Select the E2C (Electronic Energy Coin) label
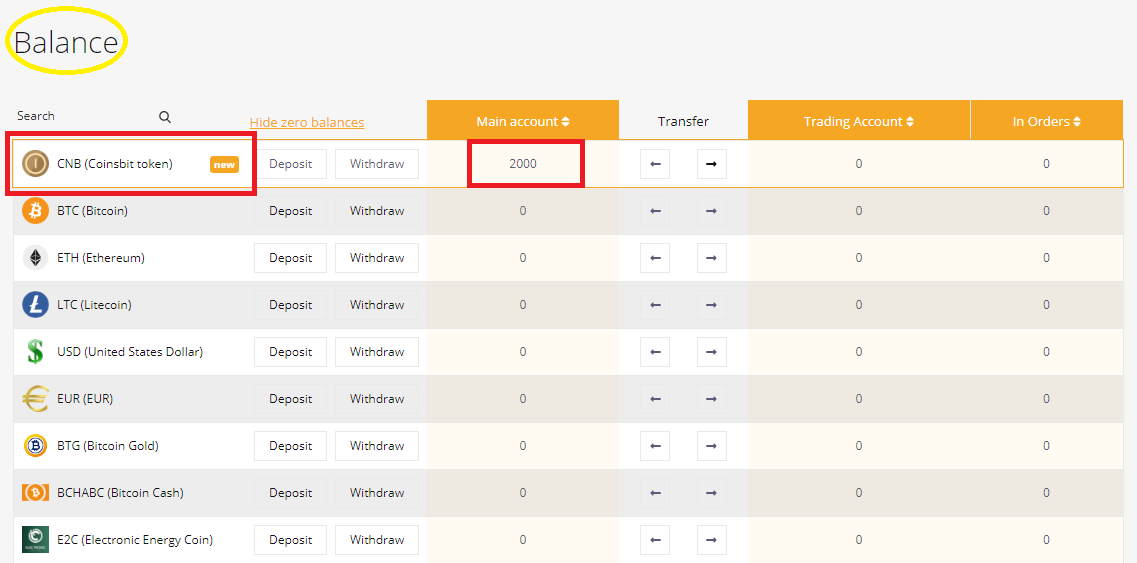The image size is (1137, 563). [x=135, y=540]
